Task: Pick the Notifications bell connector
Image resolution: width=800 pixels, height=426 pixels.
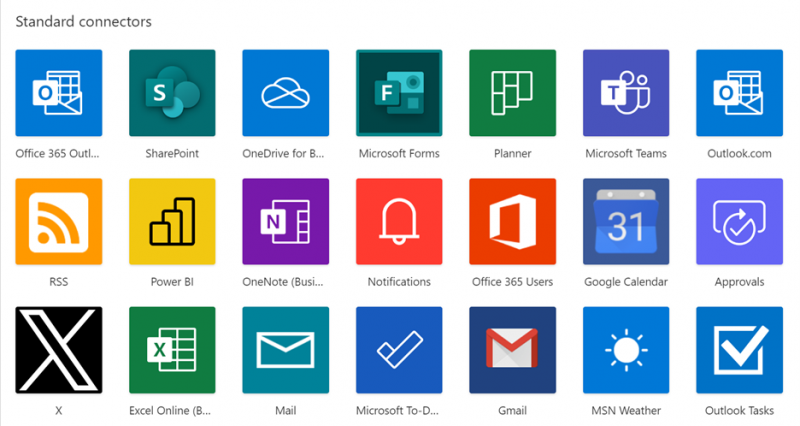Action: [x=399, y=221]
